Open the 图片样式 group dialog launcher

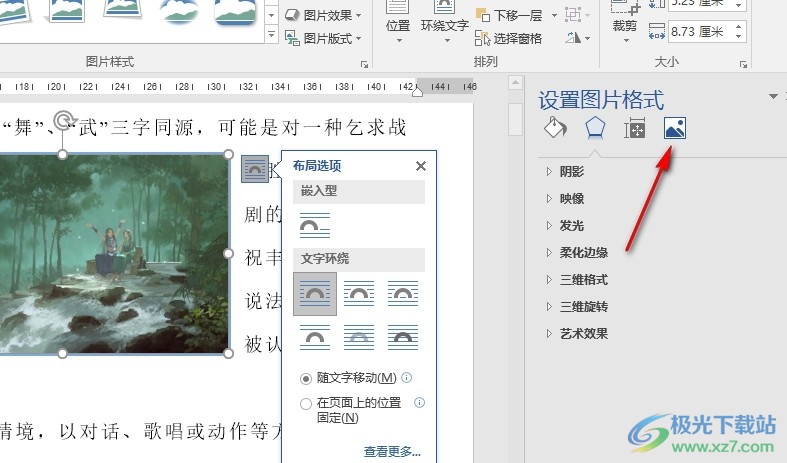(x=364, y=64)
